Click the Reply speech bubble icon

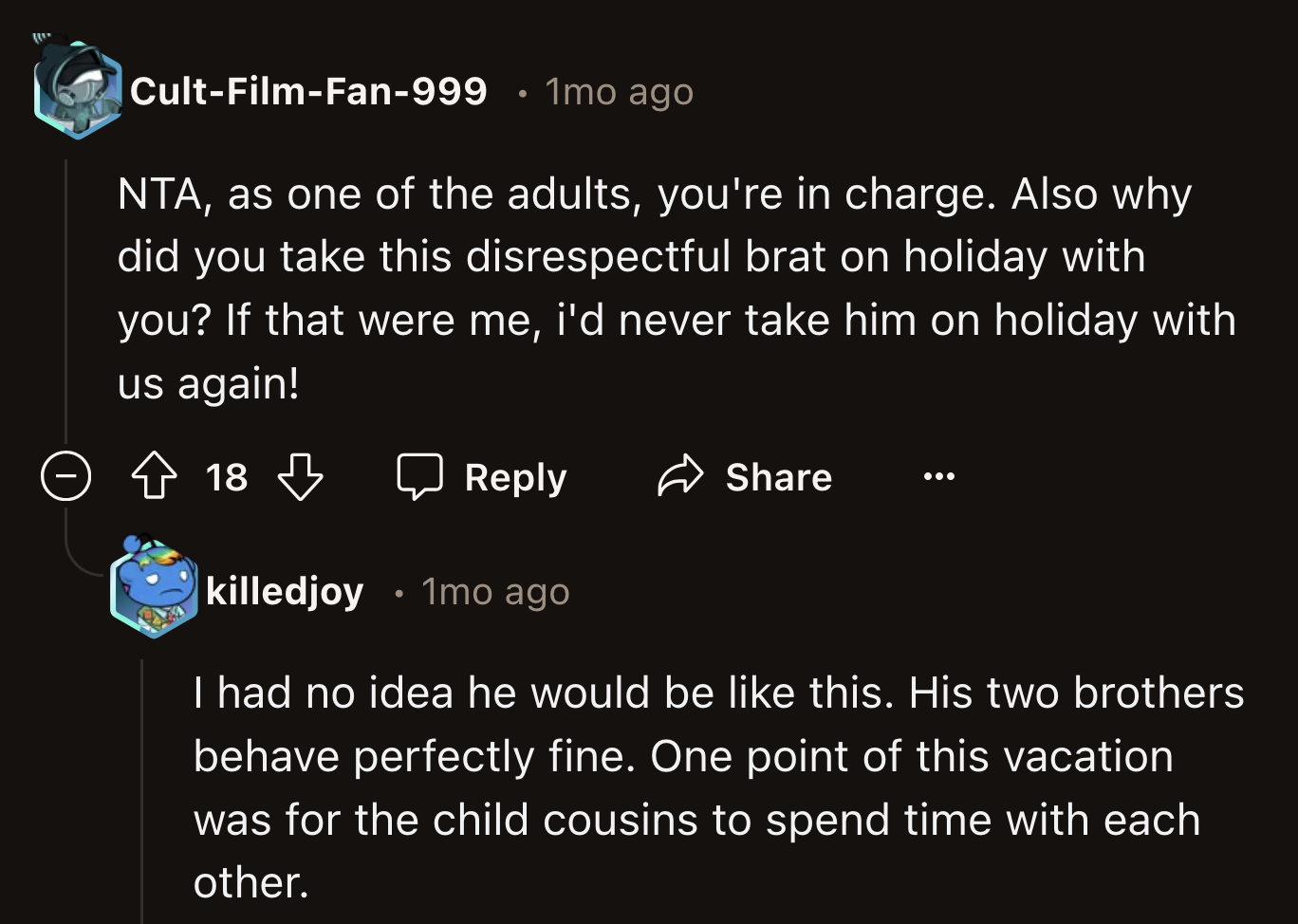[x=422, y=476]
